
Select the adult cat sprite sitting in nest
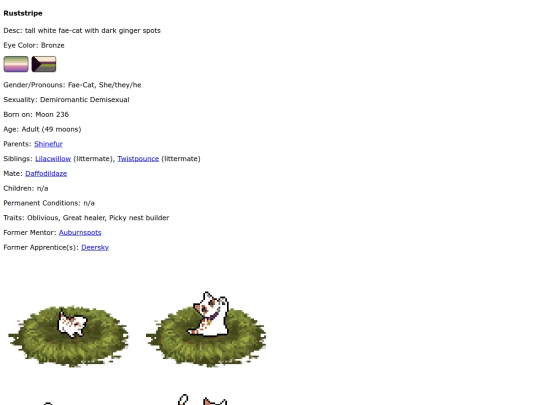[x=209, y=314]
